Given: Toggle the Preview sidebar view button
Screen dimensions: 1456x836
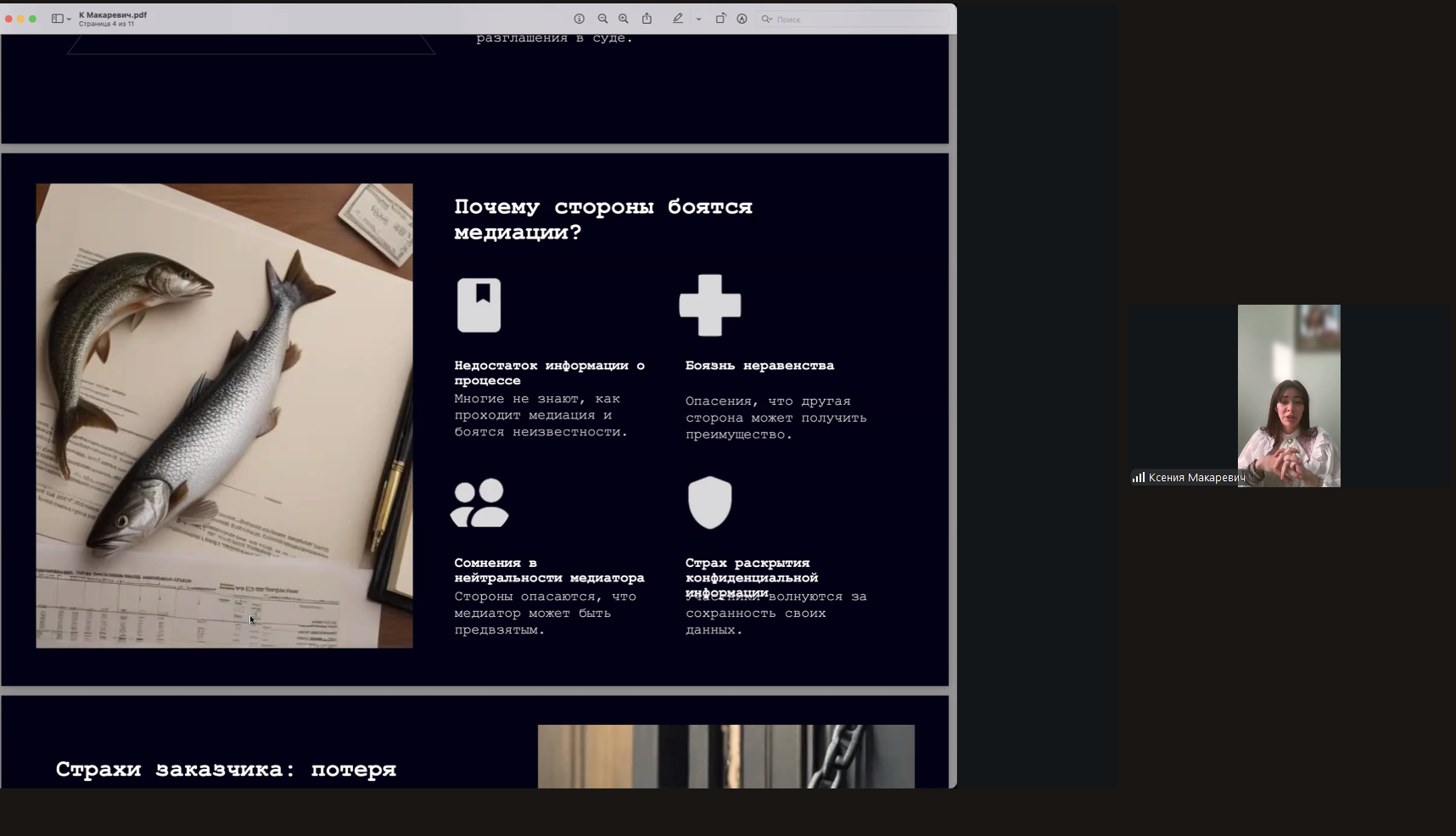Looking at the screenshot, I should pos(57,19).
